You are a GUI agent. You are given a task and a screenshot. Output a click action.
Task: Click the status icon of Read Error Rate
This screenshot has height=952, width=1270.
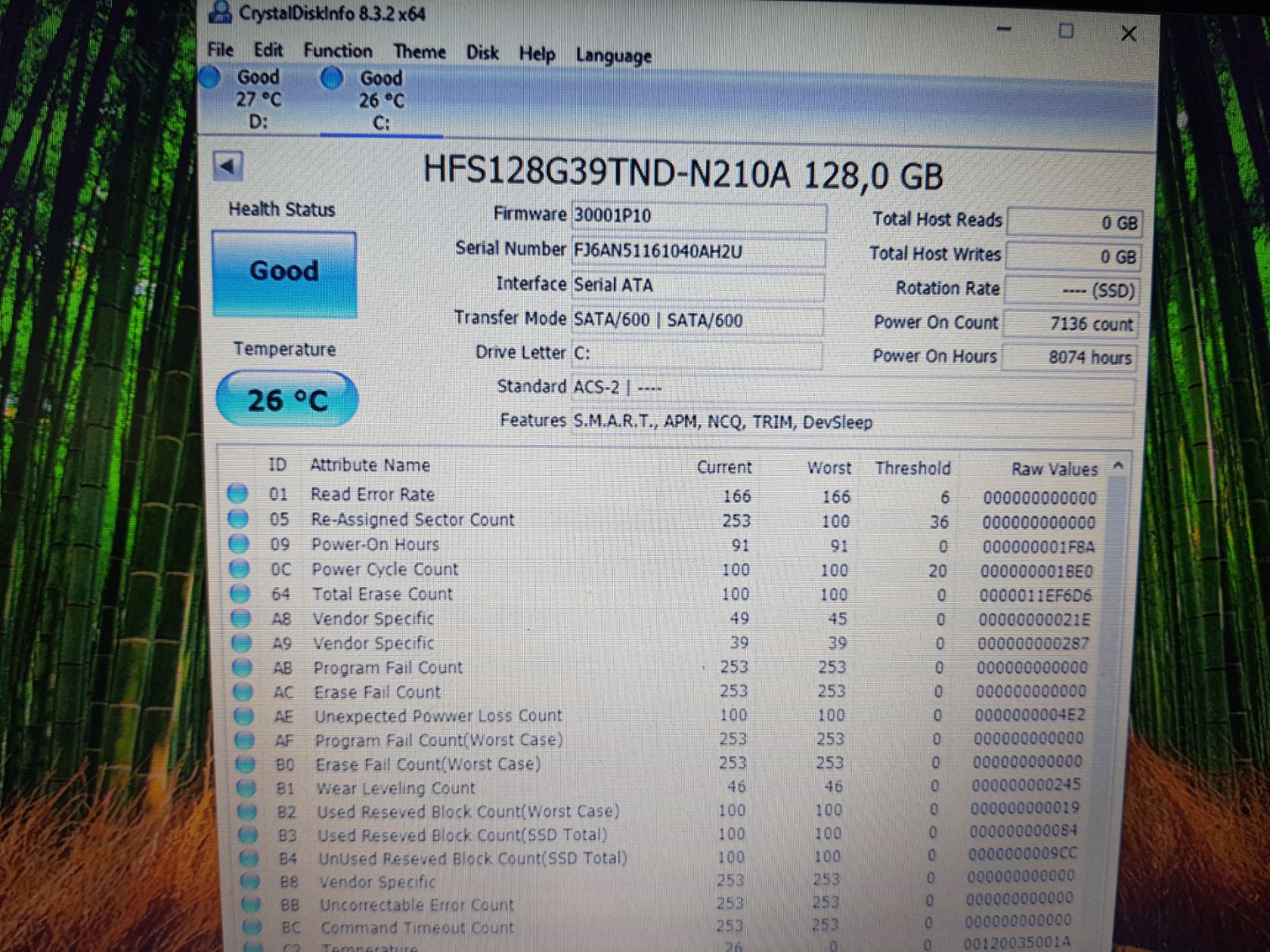click(237, 493)
